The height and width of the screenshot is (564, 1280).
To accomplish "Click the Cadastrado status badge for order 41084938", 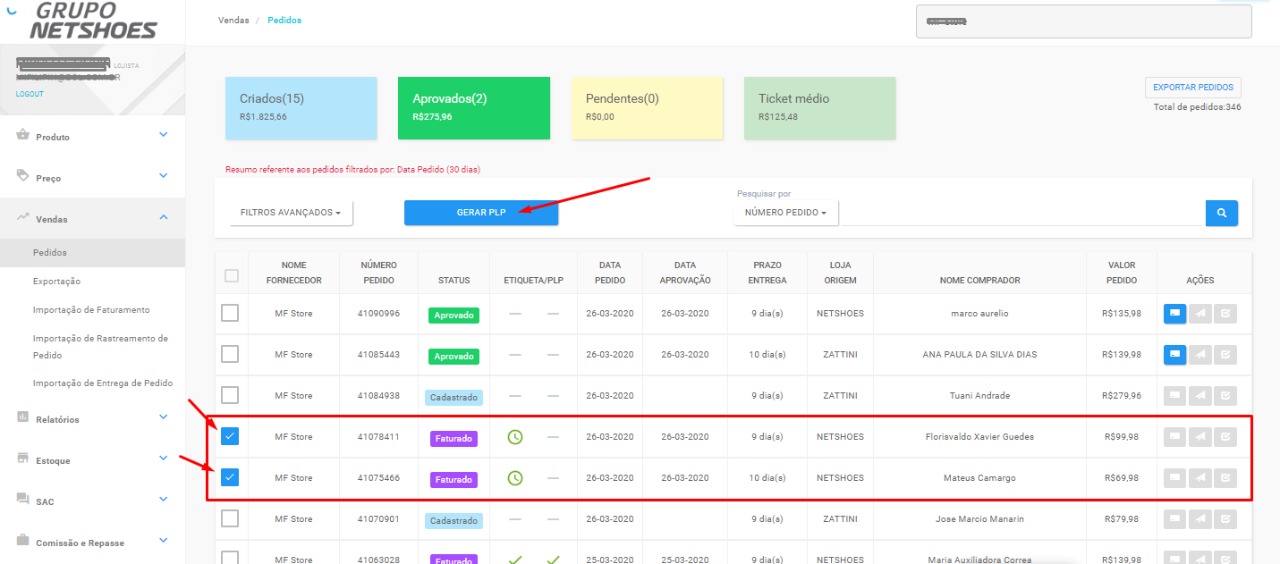I will click(x=454, y=397).
